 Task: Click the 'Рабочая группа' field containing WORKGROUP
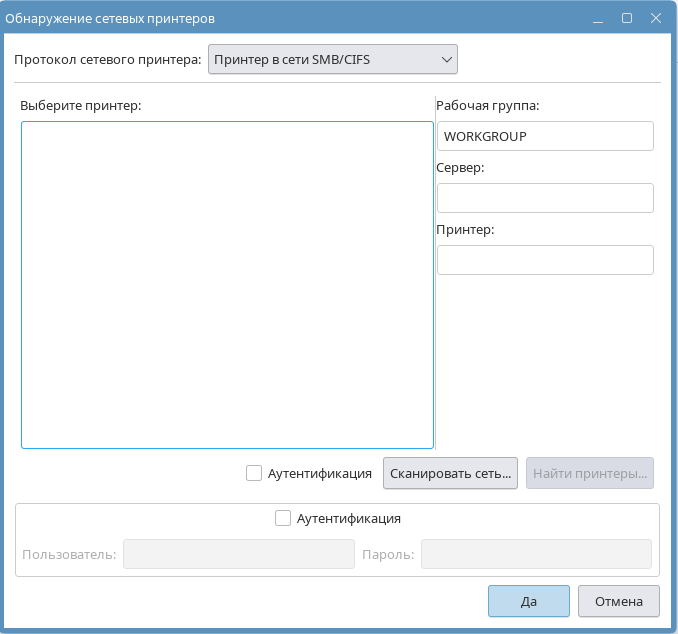point(545,136)
